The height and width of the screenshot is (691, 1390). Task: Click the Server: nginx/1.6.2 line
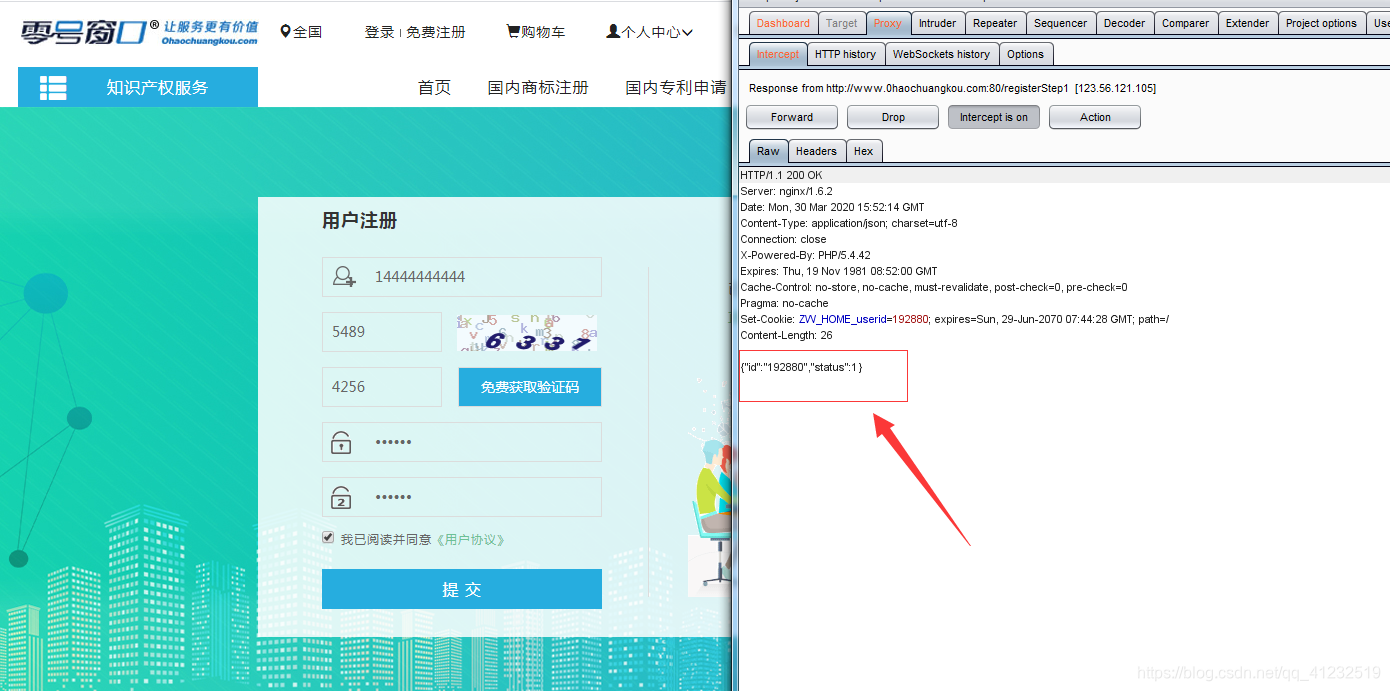click(x=786, y=191)
